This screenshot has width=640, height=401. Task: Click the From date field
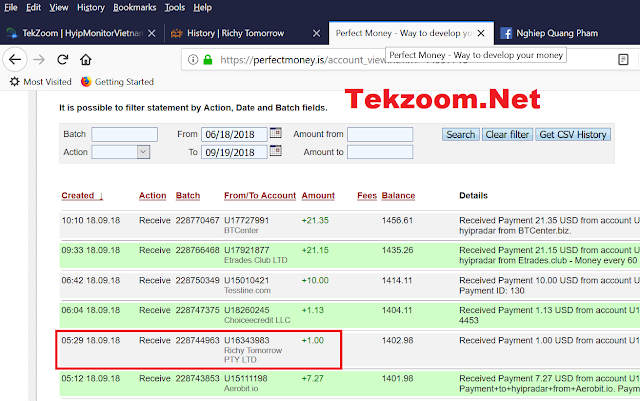pos(234,134)
